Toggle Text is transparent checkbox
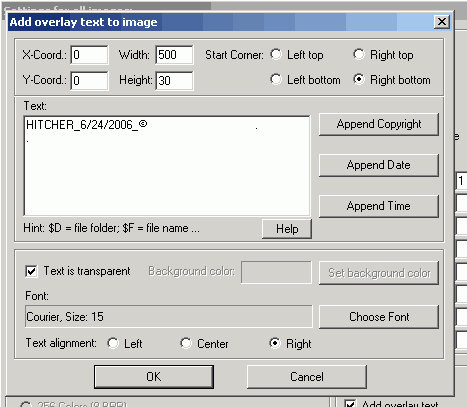Image resolution: width=467 pixels, height=407 pixels. pyautogui.click(x=31, y=271)
